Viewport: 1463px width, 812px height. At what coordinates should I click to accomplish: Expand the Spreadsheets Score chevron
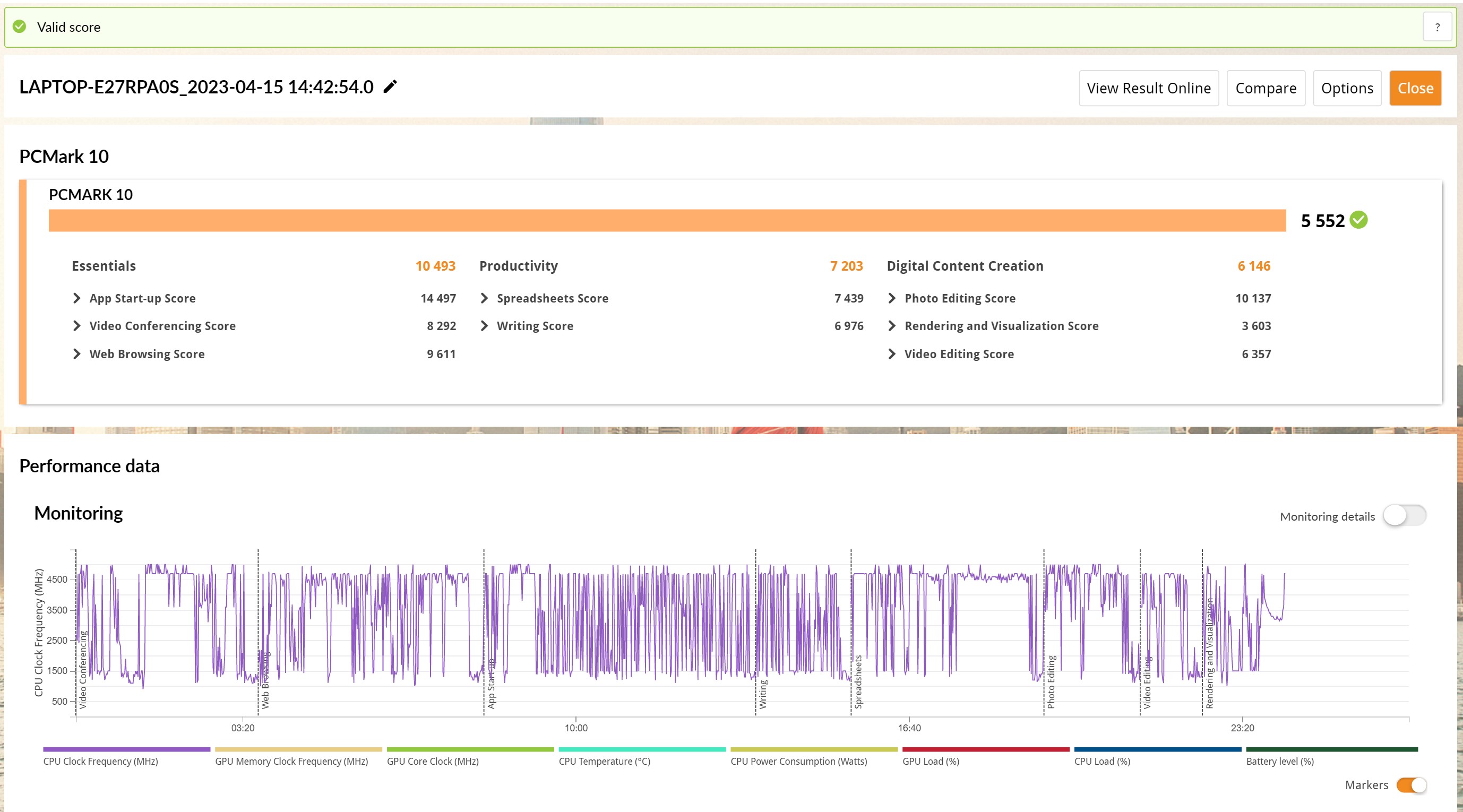click(x=485, y=298)
